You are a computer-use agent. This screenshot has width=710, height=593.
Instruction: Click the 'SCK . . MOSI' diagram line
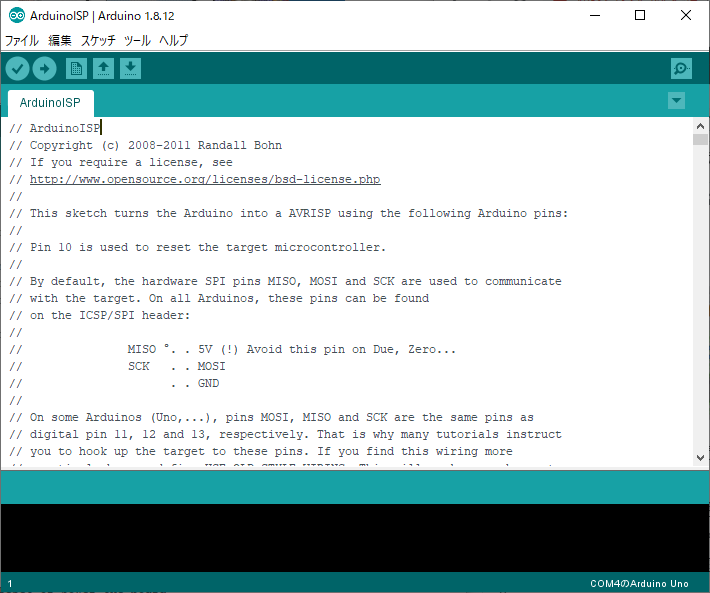tap(117, 366)
